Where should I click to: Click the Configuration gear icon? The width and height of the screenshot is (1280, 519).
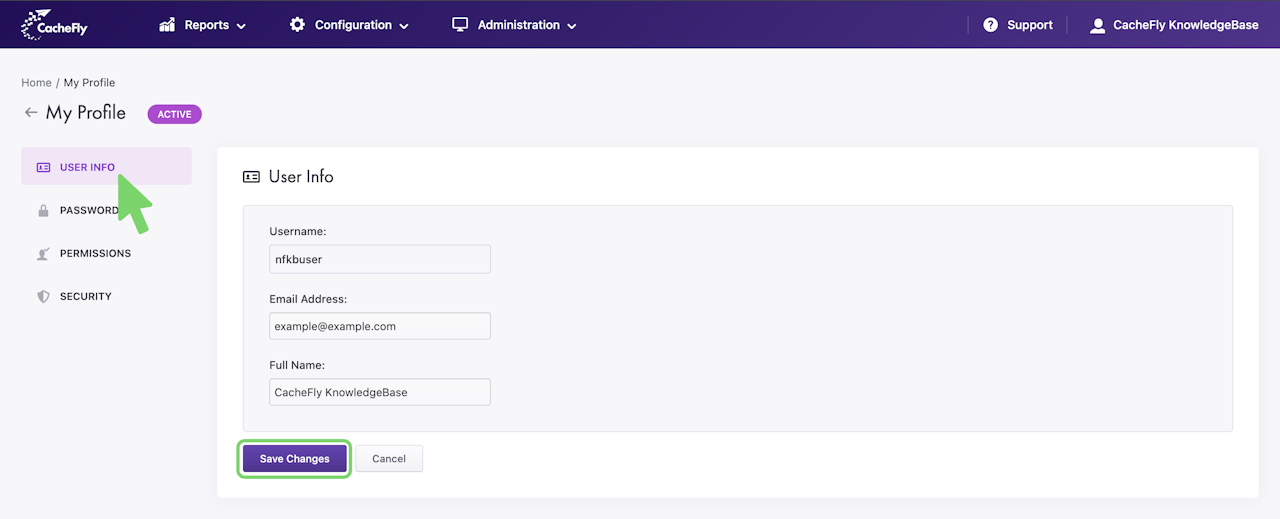pyautogui.click(x=297, y=24)
